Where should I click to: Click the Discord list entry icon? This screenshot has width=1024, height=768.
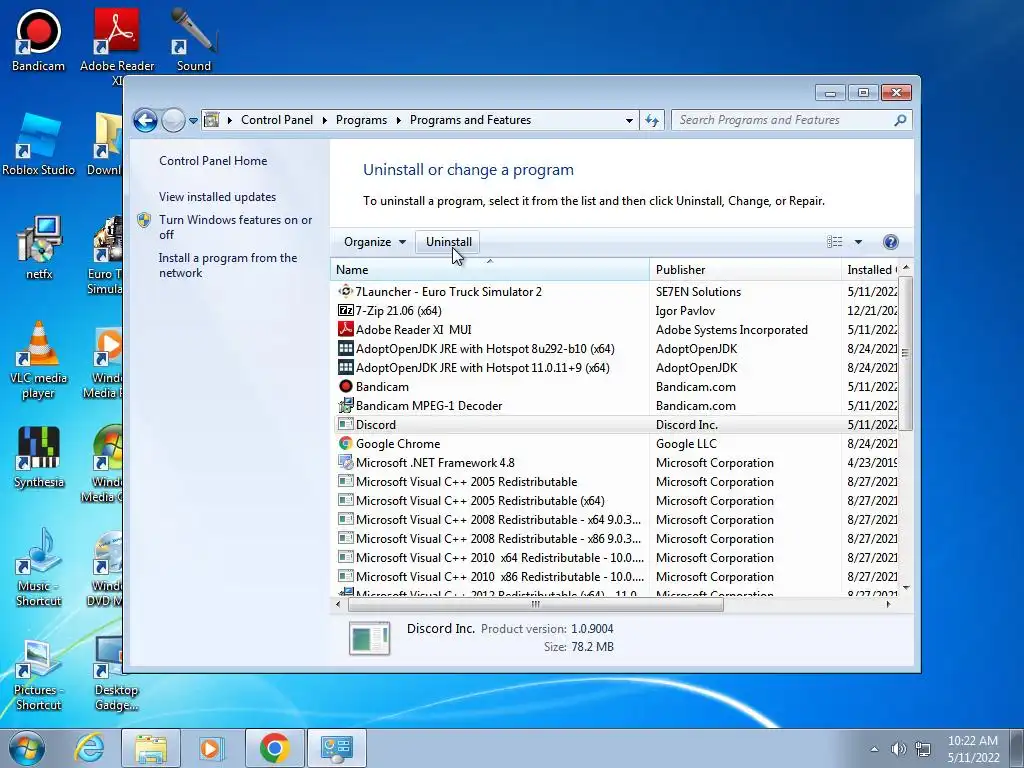[x=345, y=424]
